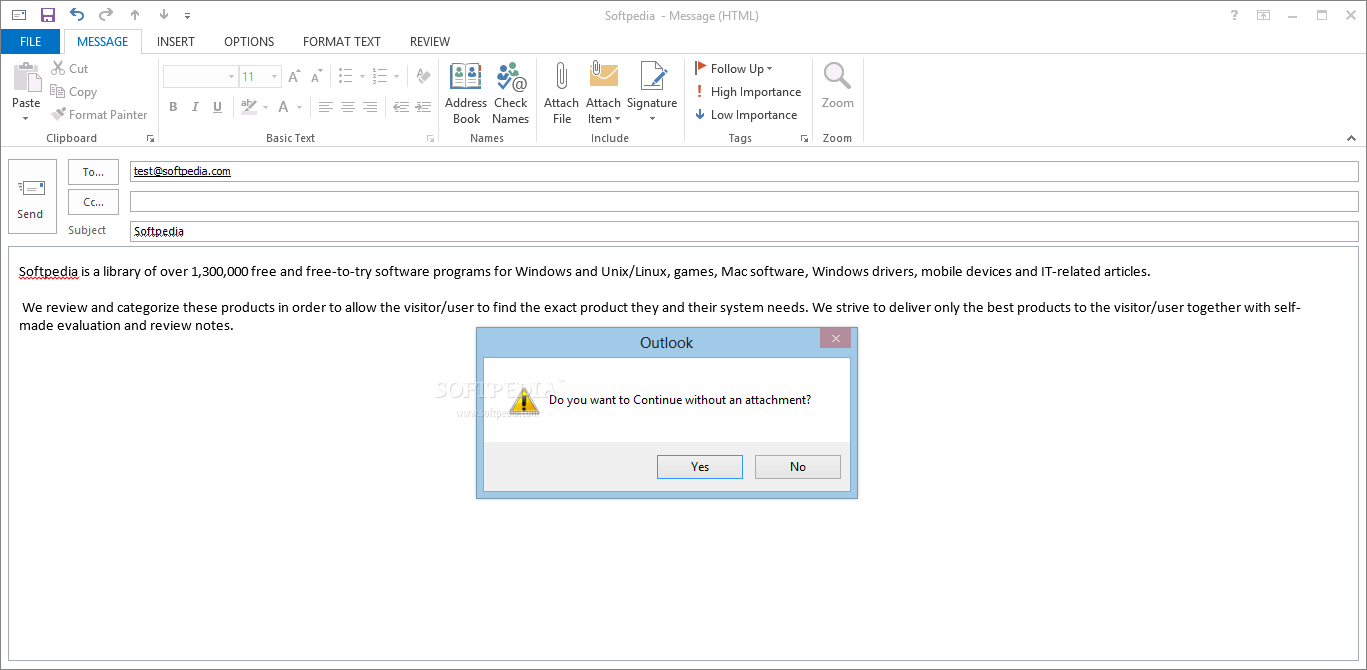1367x670 pixels.
Task: Open the Follow Up flag menu
Action: pyautogui.click(x=734, y=69)
